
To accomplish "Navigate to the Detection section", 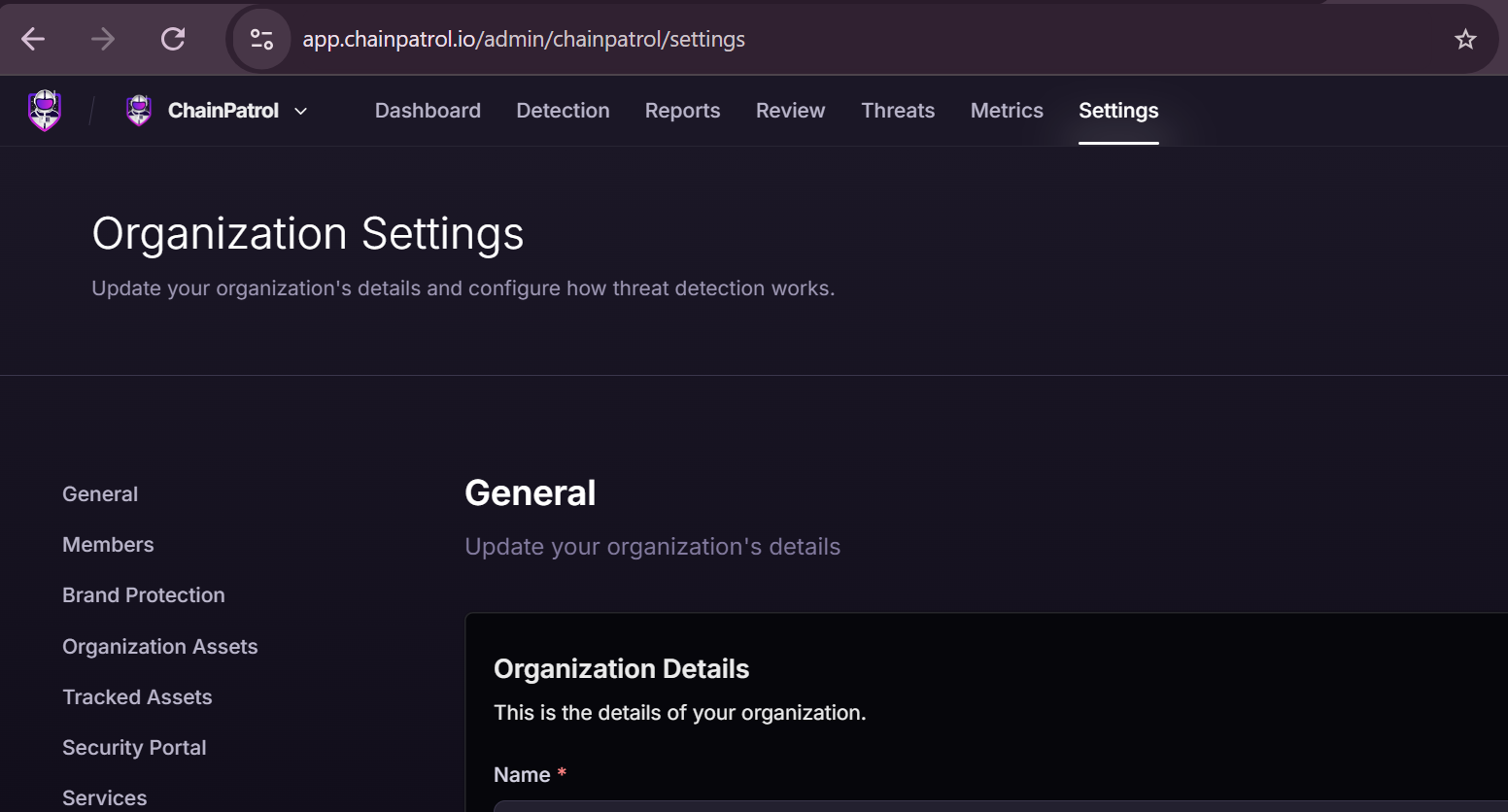I will pos(563,110).
